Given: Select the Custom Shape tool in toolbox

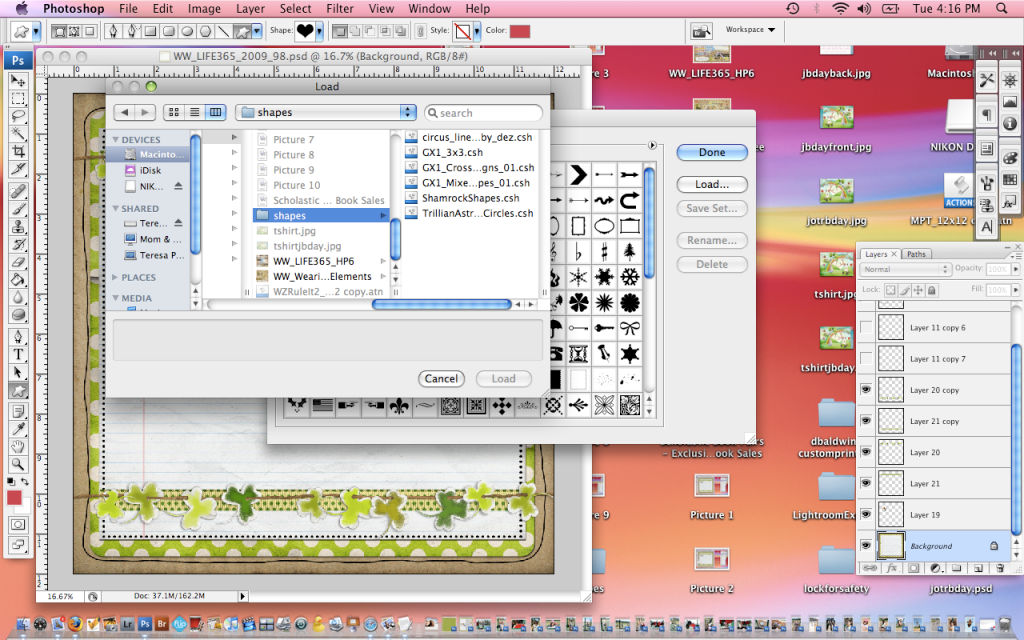Looking at the screenshot, I should [x=18, y=391].
